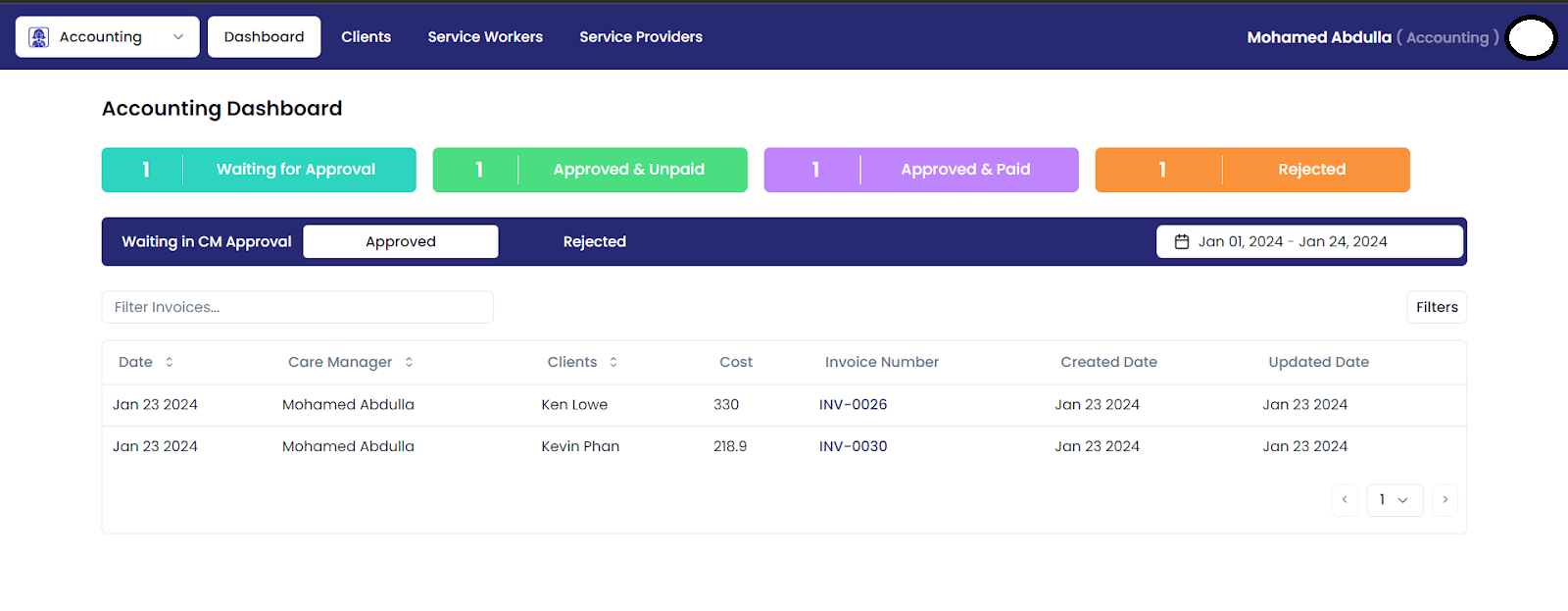Click the Accounting role icon in dropdown
1568x611 pixels.
click(x=39, y=37)
